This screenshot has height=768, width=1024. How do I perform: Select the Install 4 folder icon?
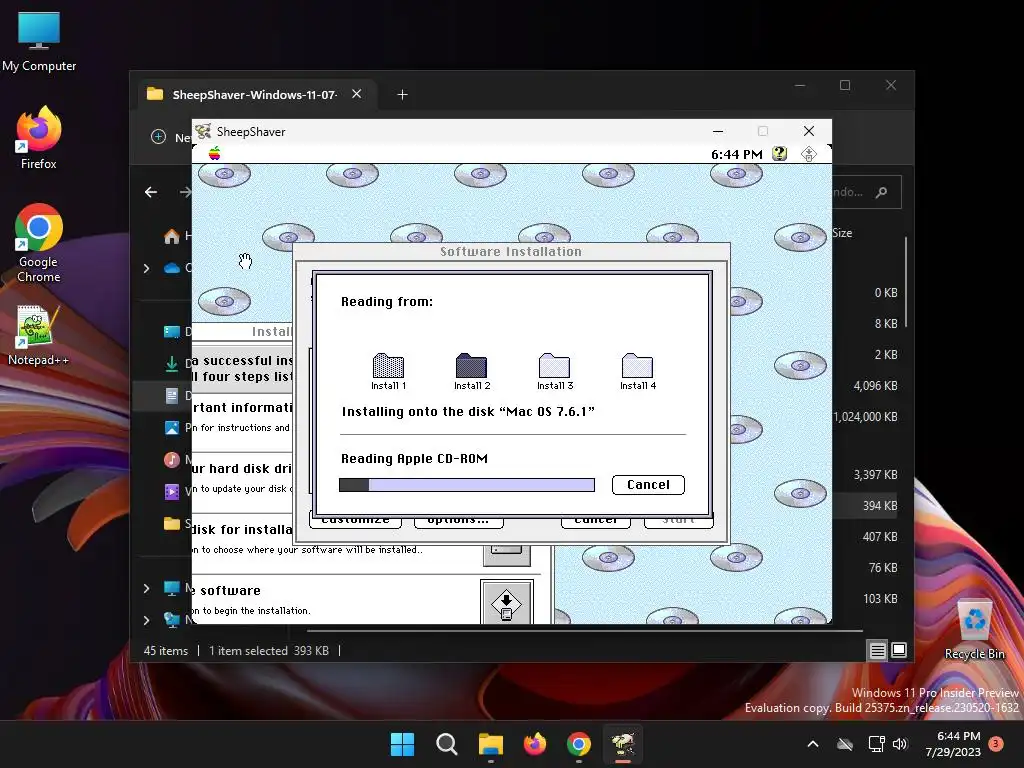coord(637,365)
